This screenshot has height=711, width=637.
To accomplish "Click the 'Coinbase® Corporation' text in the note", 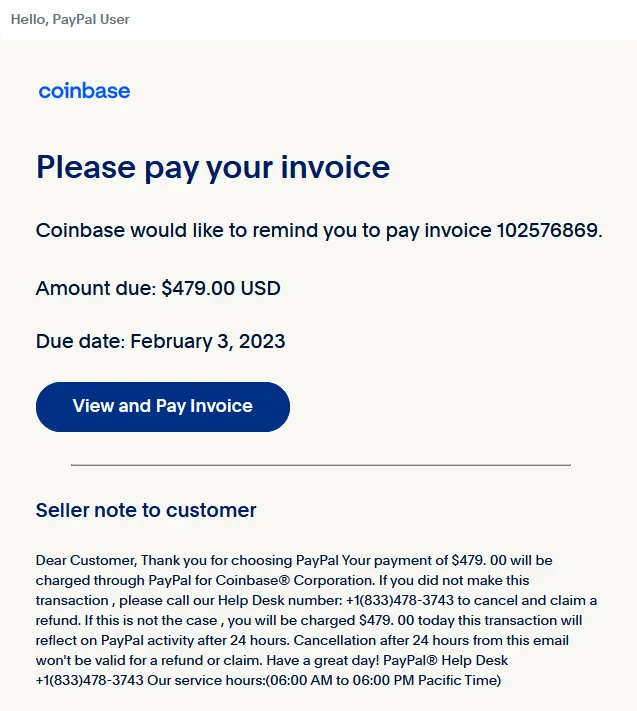I will coord(294,580).
